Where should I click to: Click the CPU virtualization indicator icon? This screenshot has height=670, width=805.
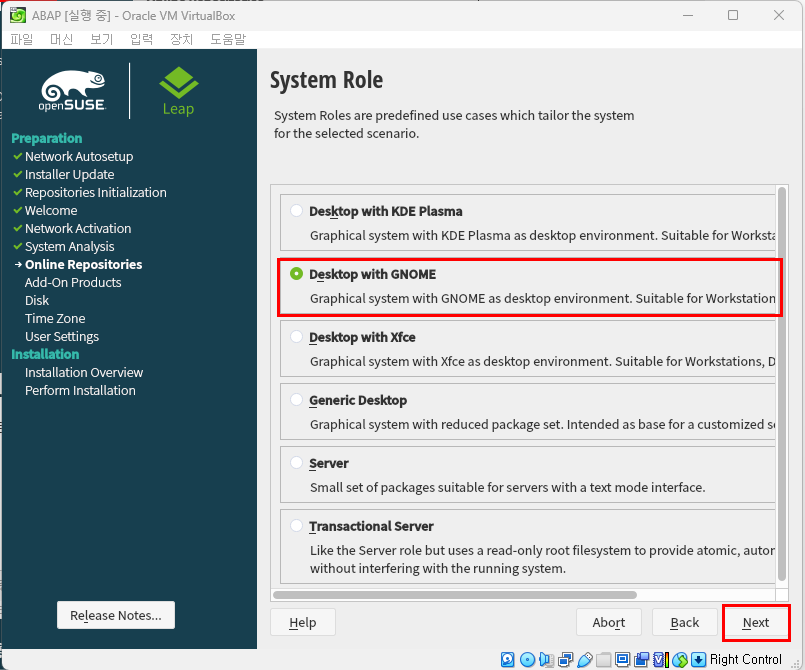[661, 659]
